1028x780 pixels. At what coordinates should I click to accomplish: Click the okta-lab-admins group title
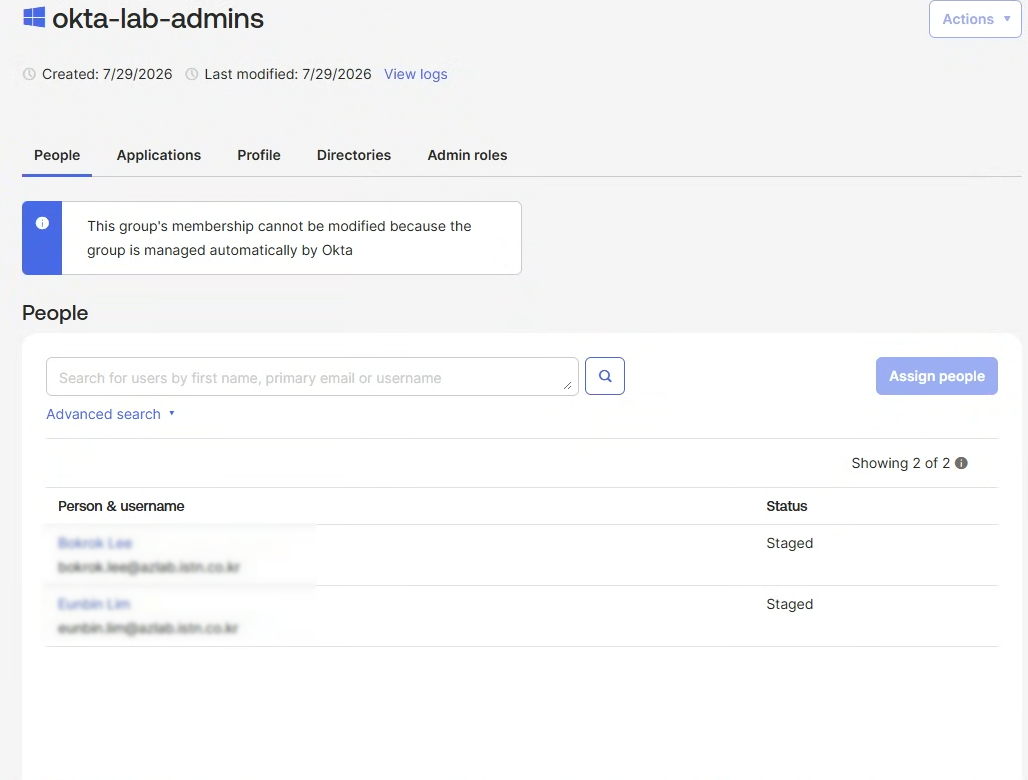click(x=158, y=18)
